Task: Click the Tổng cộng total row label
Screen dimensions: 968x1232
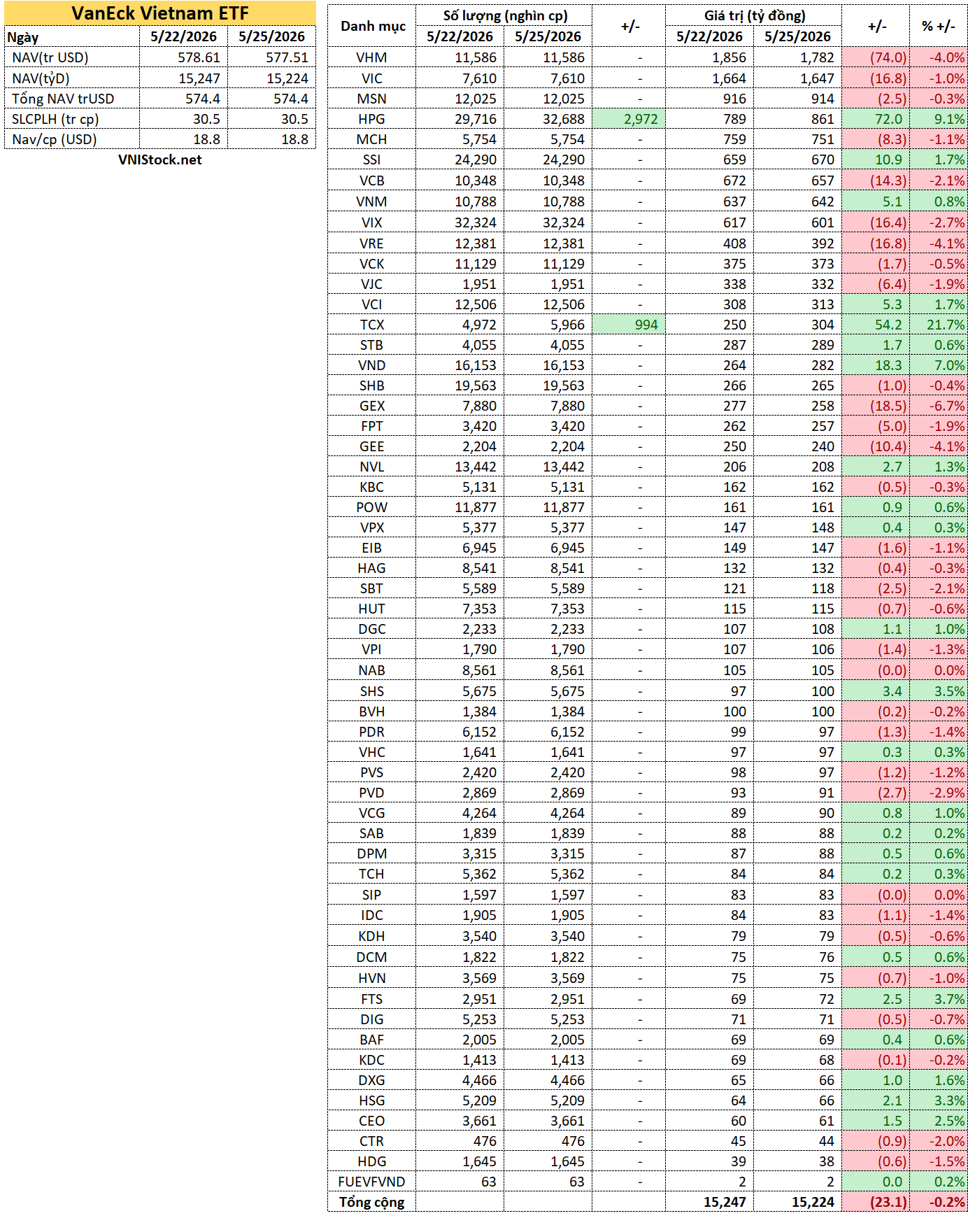Action: click(372, 1202)
